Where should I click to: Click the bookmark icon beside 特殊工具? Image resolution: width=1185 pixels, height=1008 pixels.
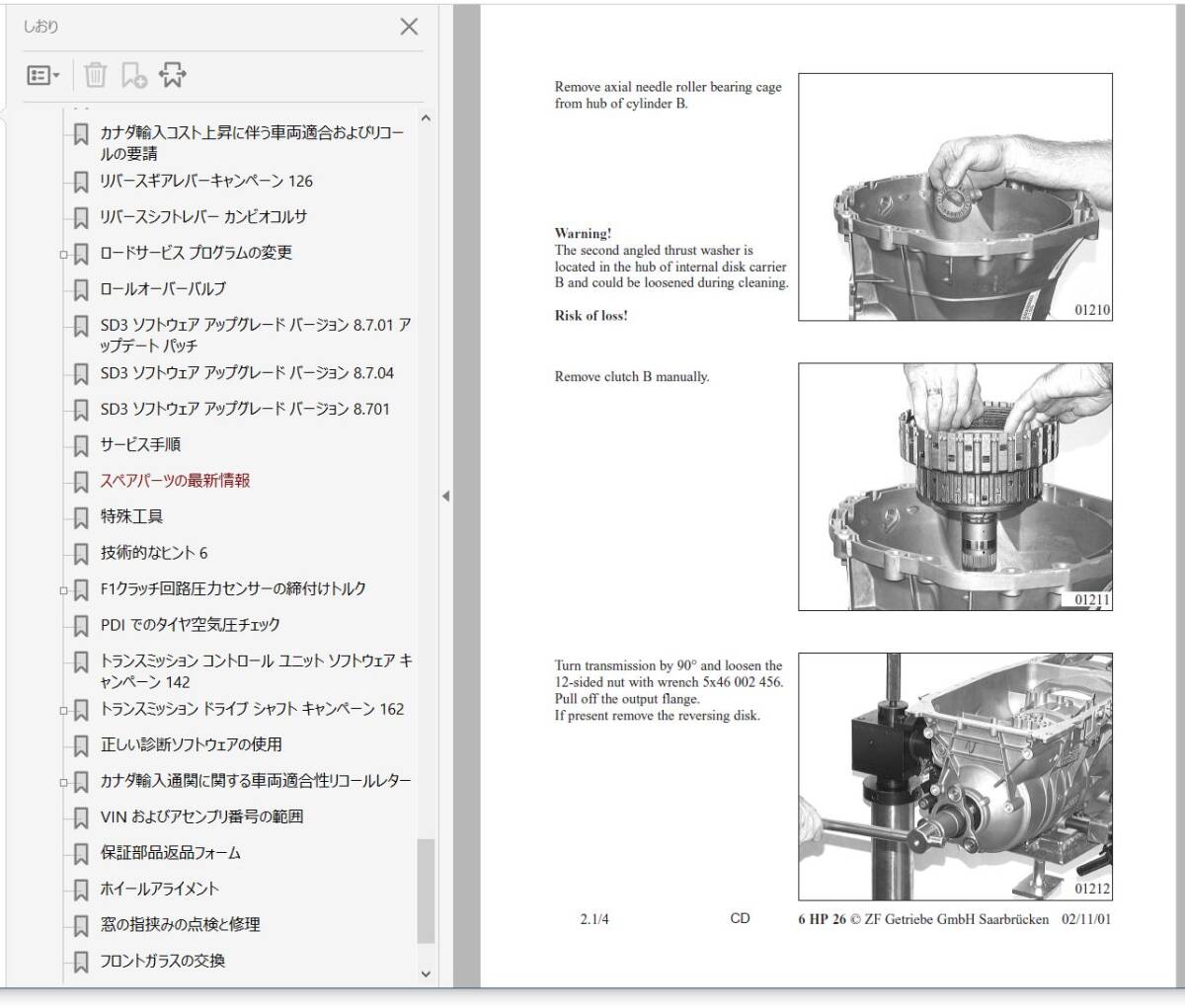pyautogui.click(x=81, y=517)
